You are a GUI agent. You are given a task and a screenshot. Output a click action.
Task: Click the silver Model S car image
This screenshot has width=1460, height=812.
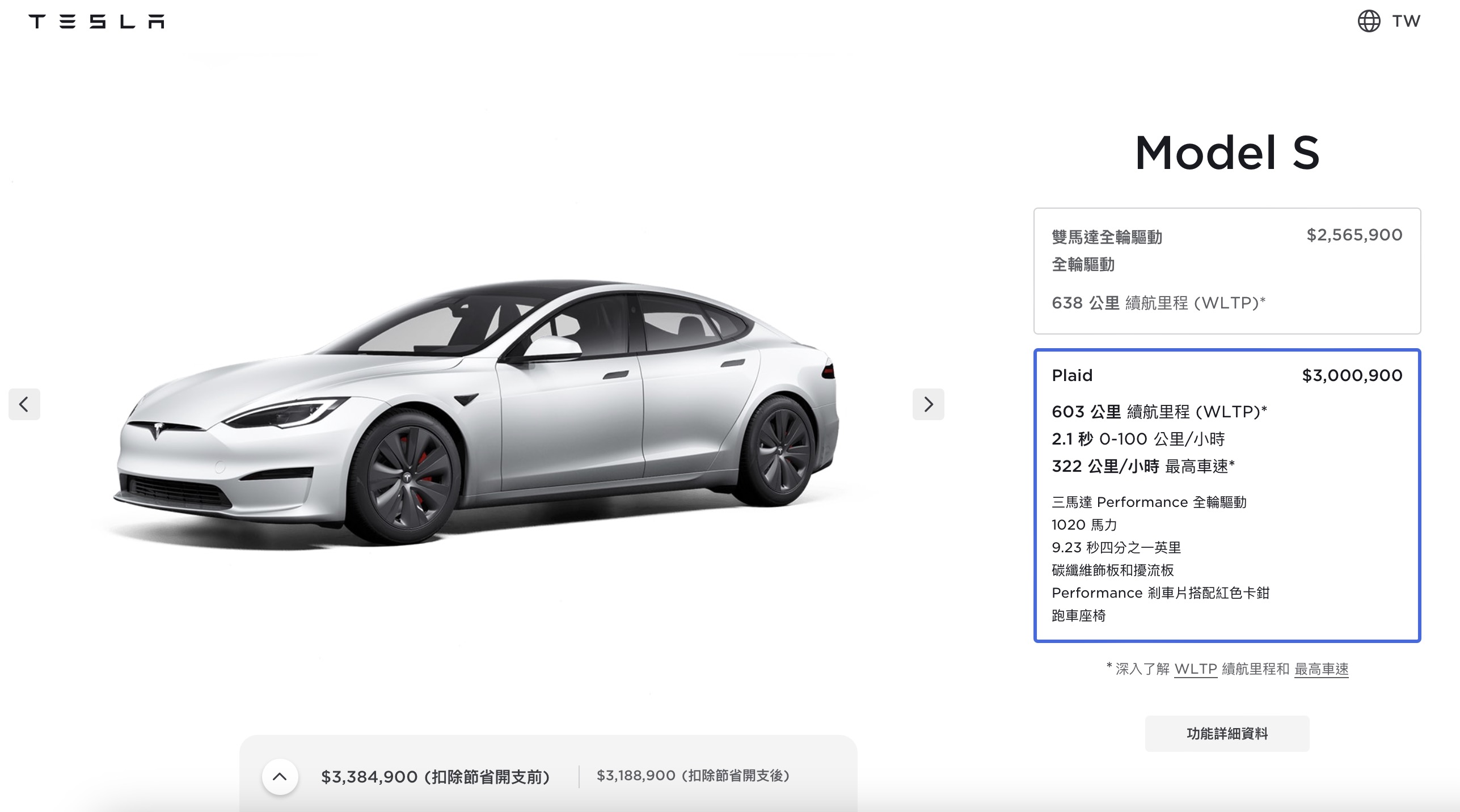[476, 414]
